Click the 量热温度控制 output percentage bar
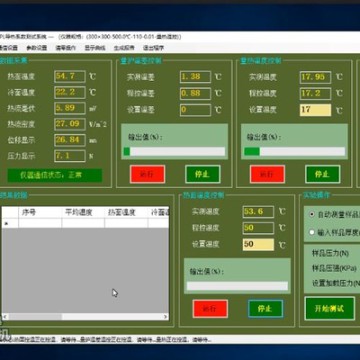360x360 pixels. tap(295, 152)
